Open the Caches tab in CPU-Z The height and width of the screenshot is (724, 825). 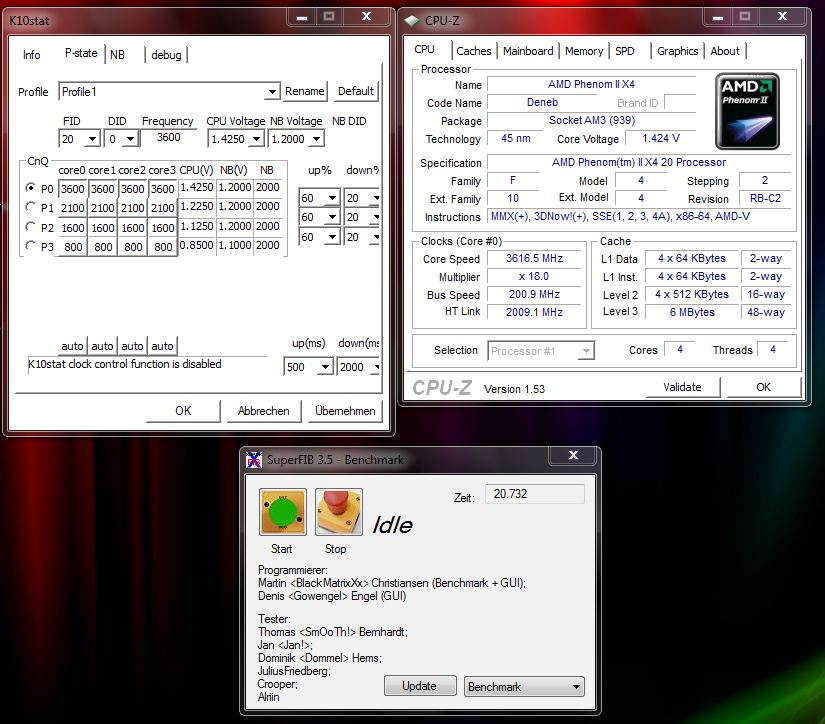(x=474, y=51)
